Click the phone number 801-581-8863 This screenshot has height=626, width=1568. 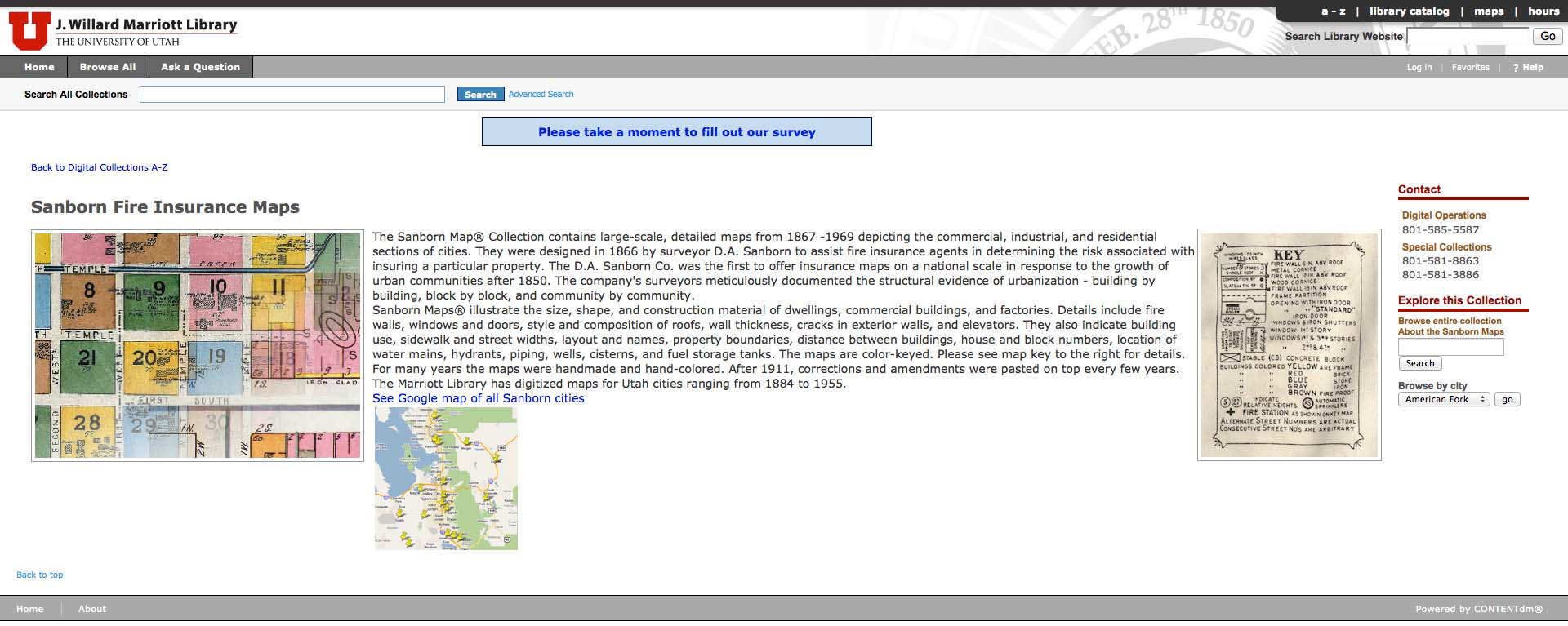[1441, 261]
